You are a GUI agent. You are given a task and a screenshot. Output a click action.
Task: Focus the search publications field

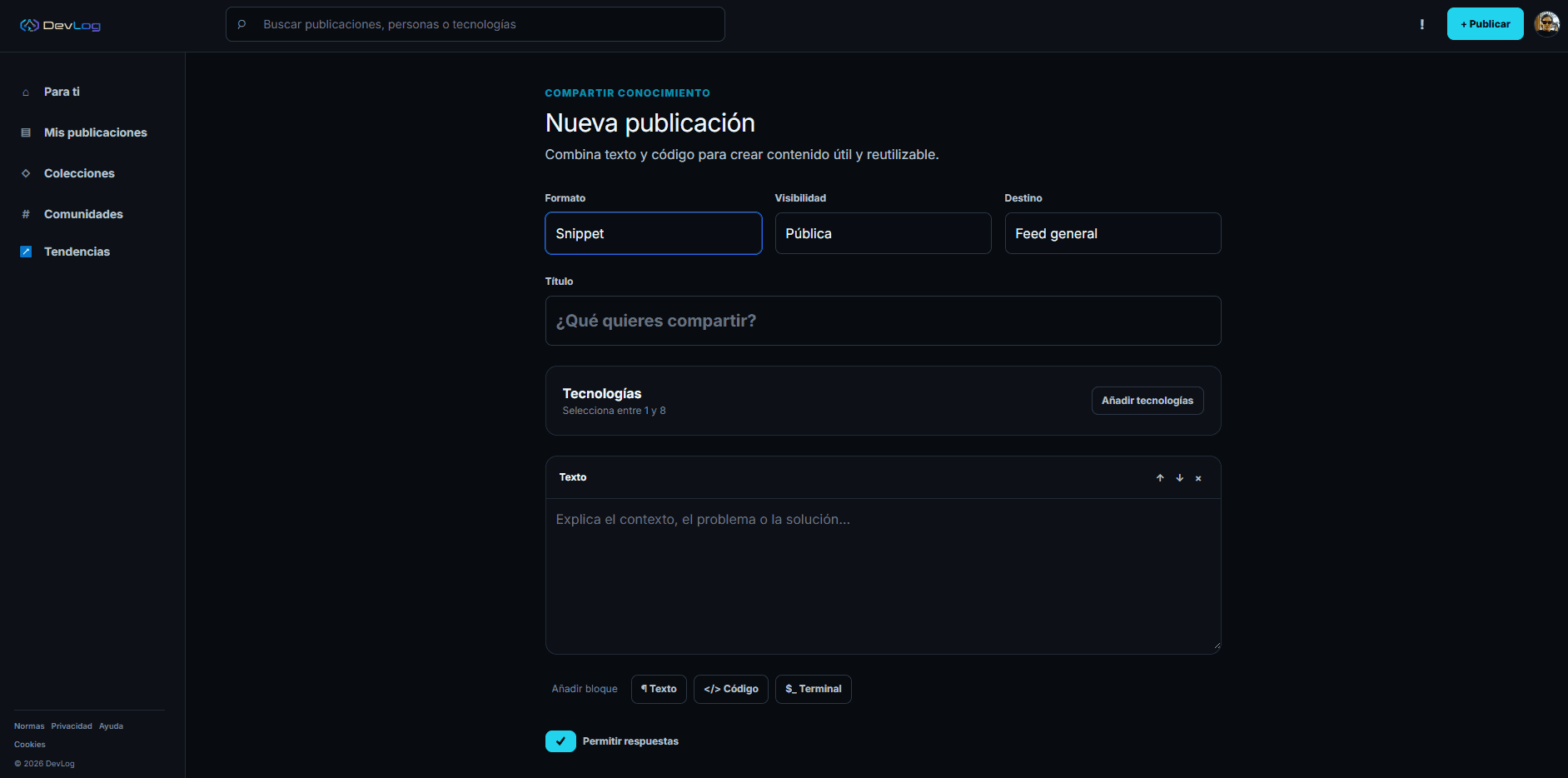tap(475, 24)
